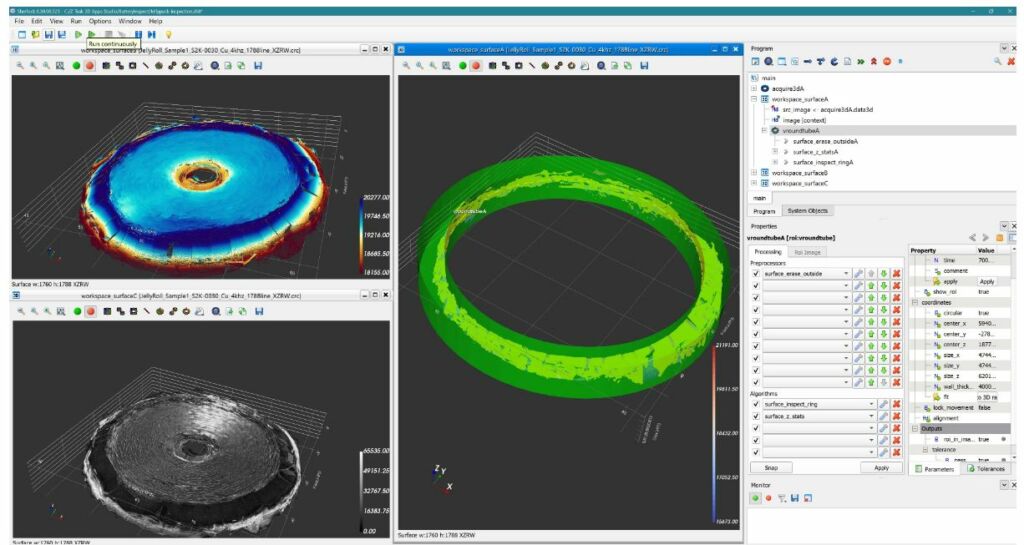Expand the acquire3dA tree node
Viewport: 1024px width, 545px height.
(x=755, y=88)
